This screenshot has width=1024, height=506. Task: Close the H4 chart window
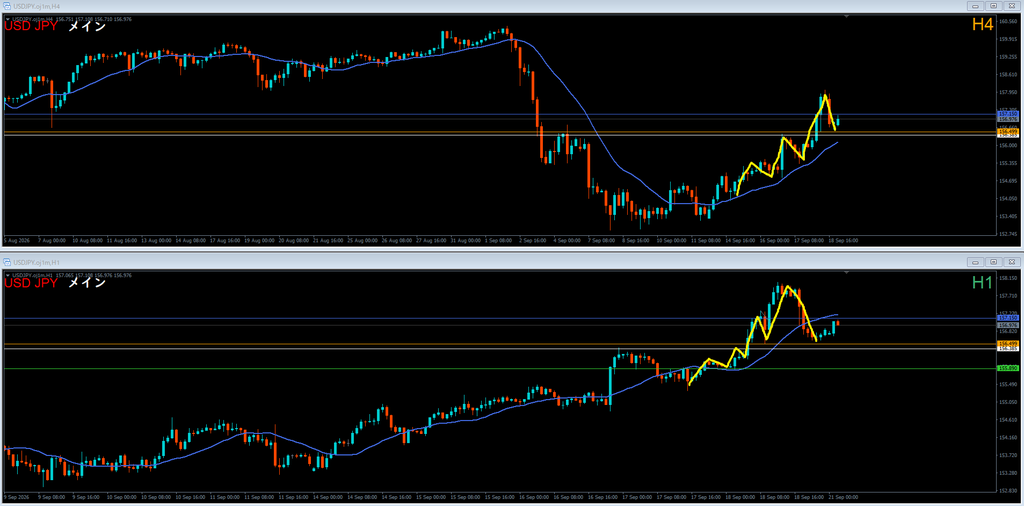pos(1012,5)
